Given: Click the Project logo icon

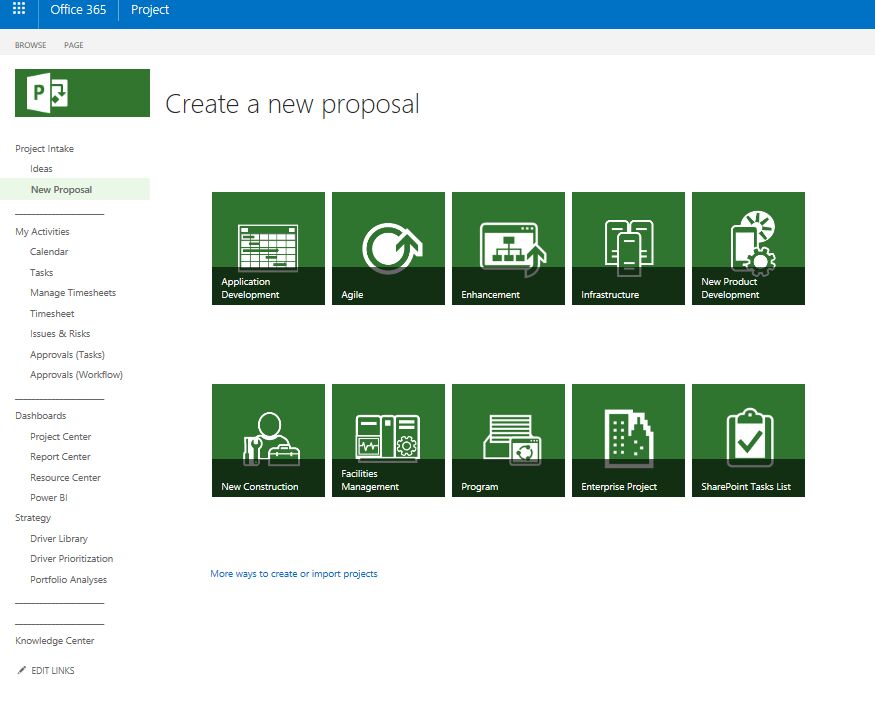Looking at the screenshot, I should pyautogui.click(x=82, y=93).
